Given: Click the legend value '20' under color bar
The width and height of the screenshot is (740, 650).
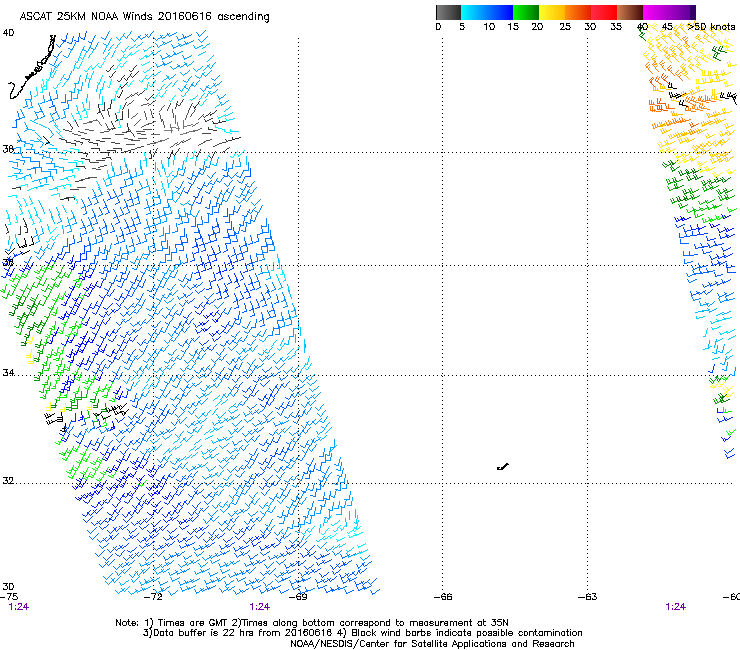Looking at the screenshot, I should point(537,27).
